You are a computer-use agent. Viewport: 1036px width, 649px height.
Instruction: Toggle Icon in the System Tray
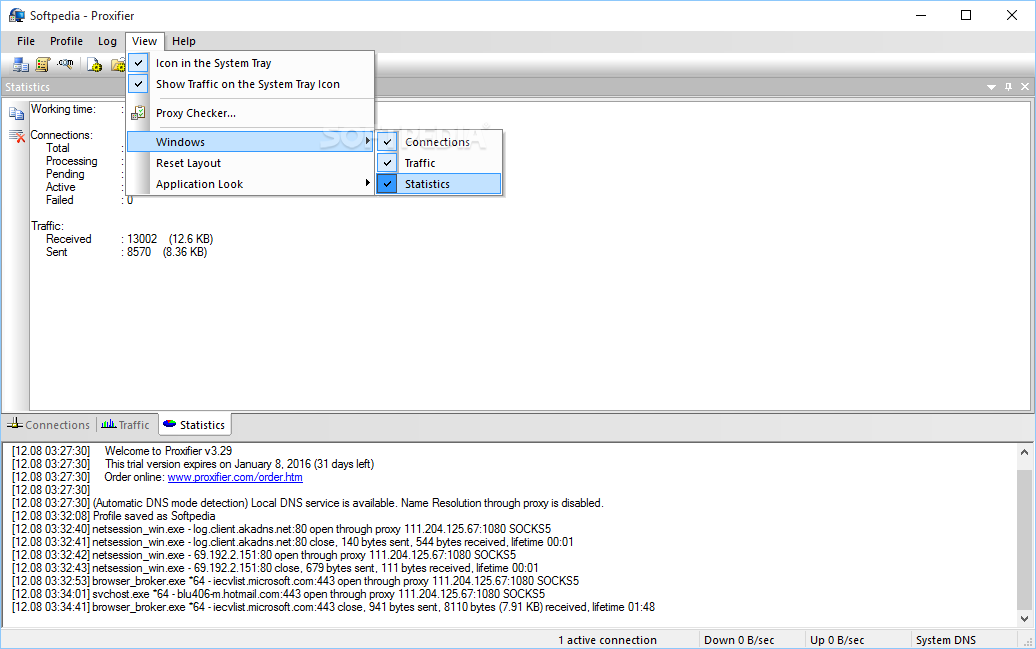point(251,63)
